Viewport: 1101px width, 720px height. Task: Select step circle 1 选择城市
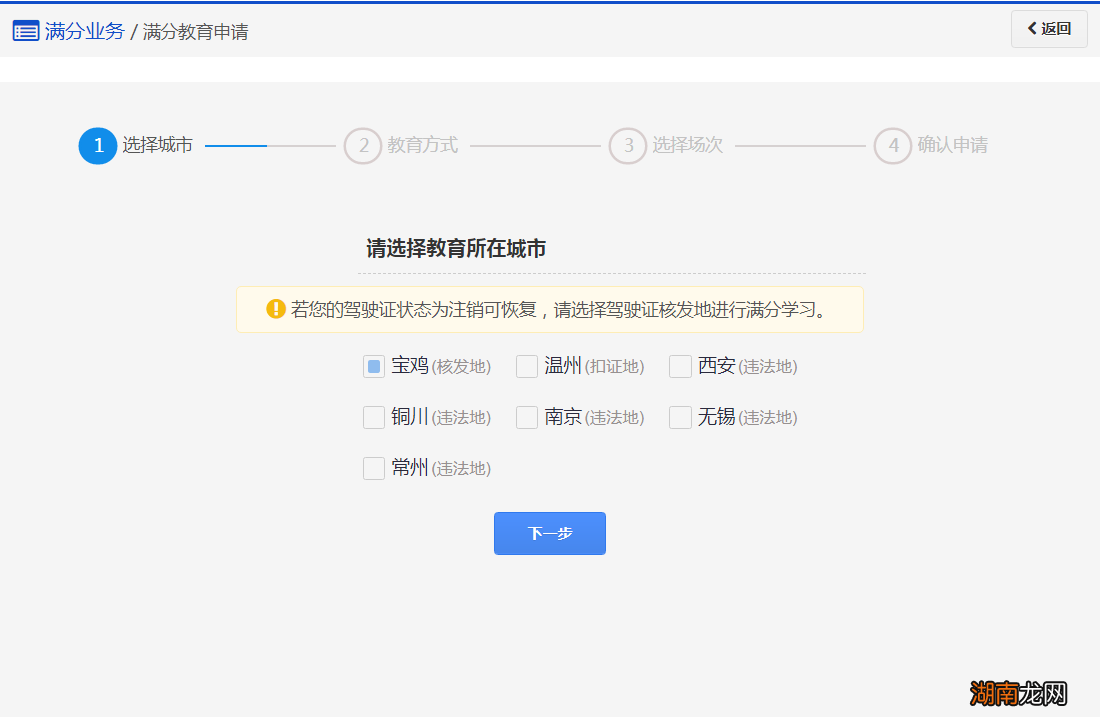pos(97,145)
